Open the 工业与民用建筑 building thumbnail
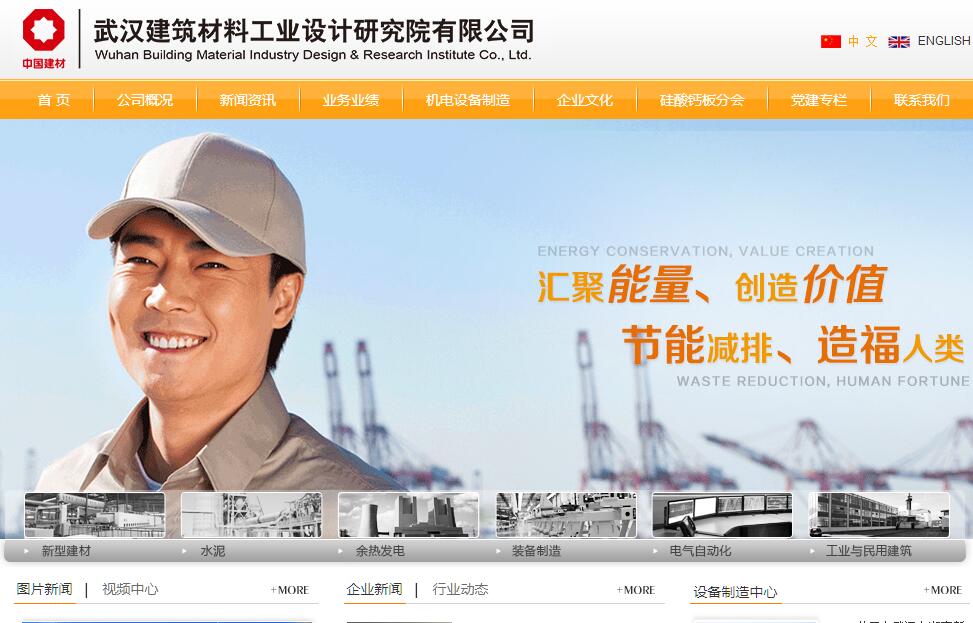Screen dimensions: 973x623 [879, 515]
